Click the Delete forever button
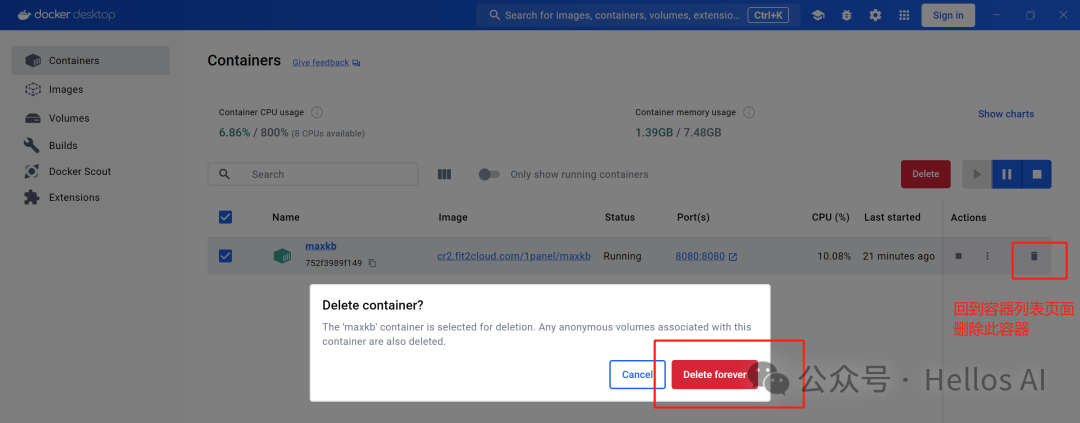 click(714, 374)
